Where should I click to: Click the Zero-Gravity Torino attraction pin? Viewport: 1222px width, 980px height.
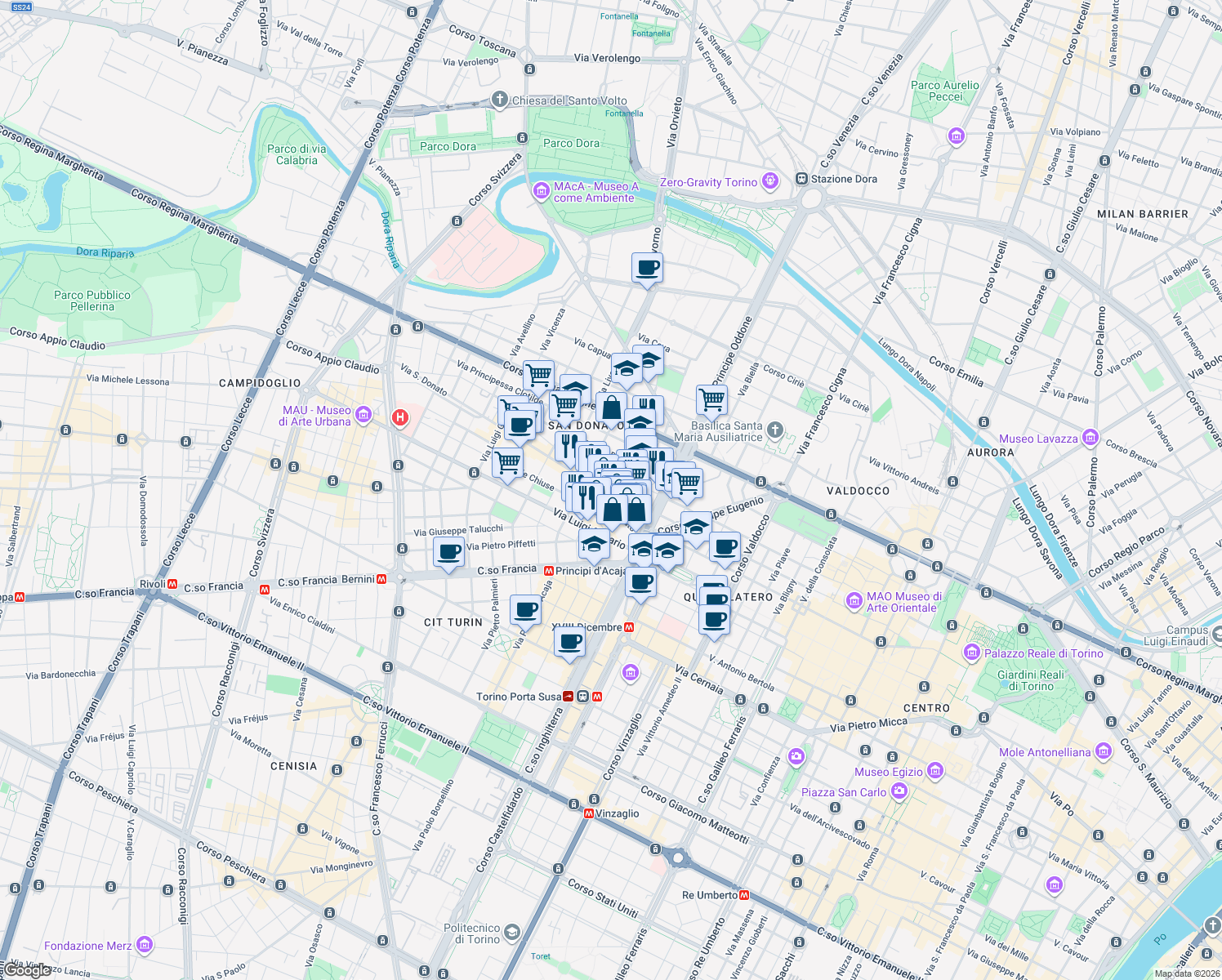[769, 181]
